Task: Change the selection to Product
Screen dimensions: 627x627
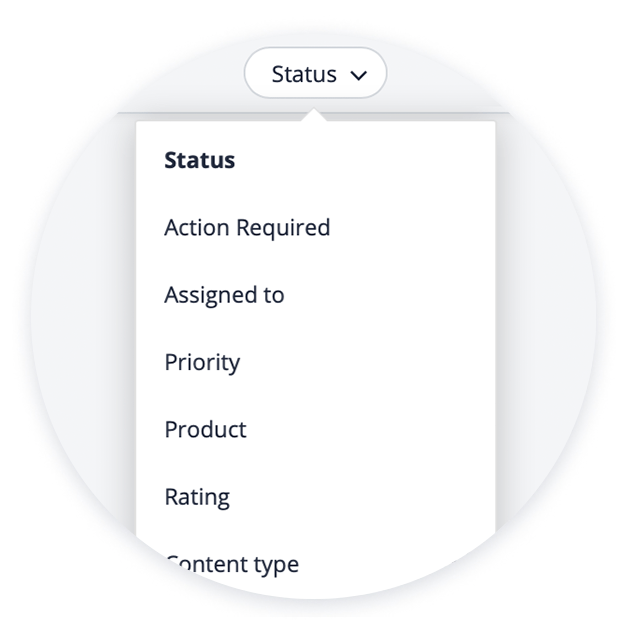Action: 205,430
